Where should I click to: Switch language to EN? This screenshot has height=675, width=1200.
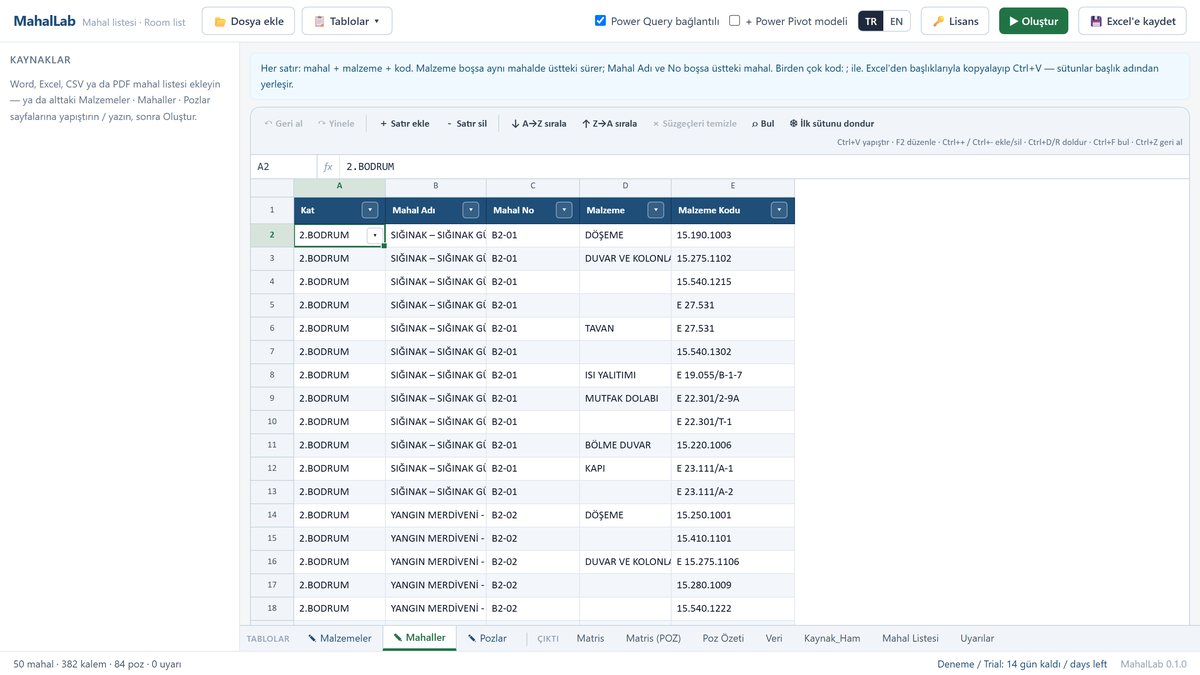pyautogui.click(x=896, y=21)
